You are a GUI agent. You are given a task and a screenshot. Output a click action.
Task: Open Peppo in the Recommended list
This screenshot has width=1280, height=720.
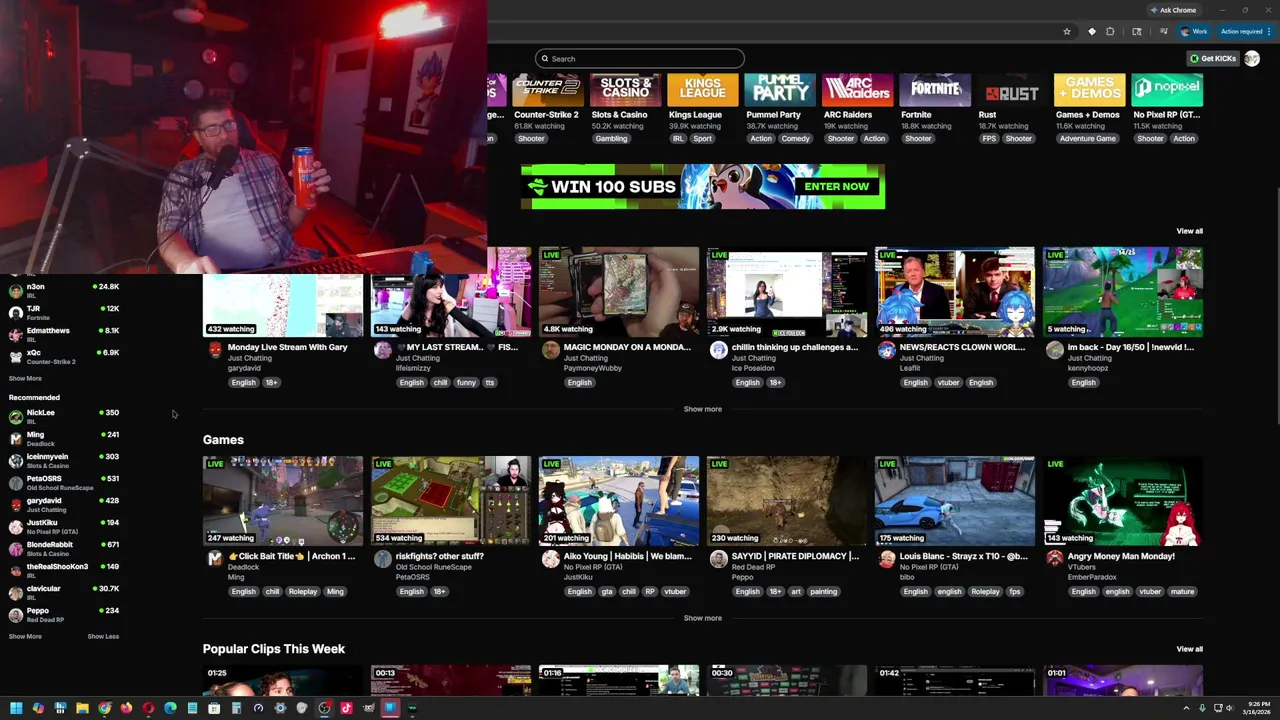64,614
